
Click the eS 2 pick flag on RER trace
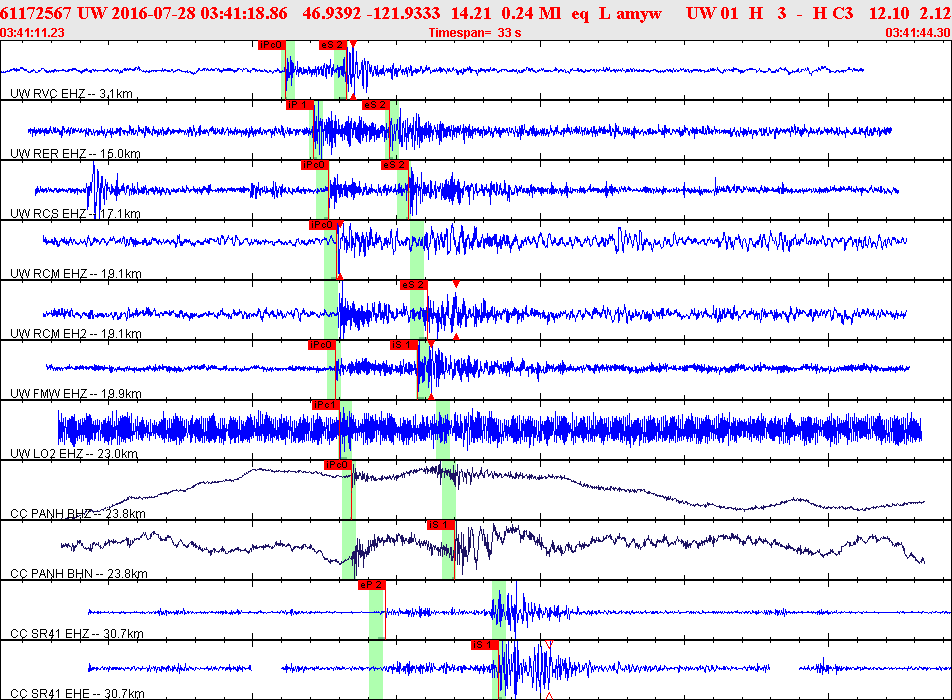(x=377, y=104)
